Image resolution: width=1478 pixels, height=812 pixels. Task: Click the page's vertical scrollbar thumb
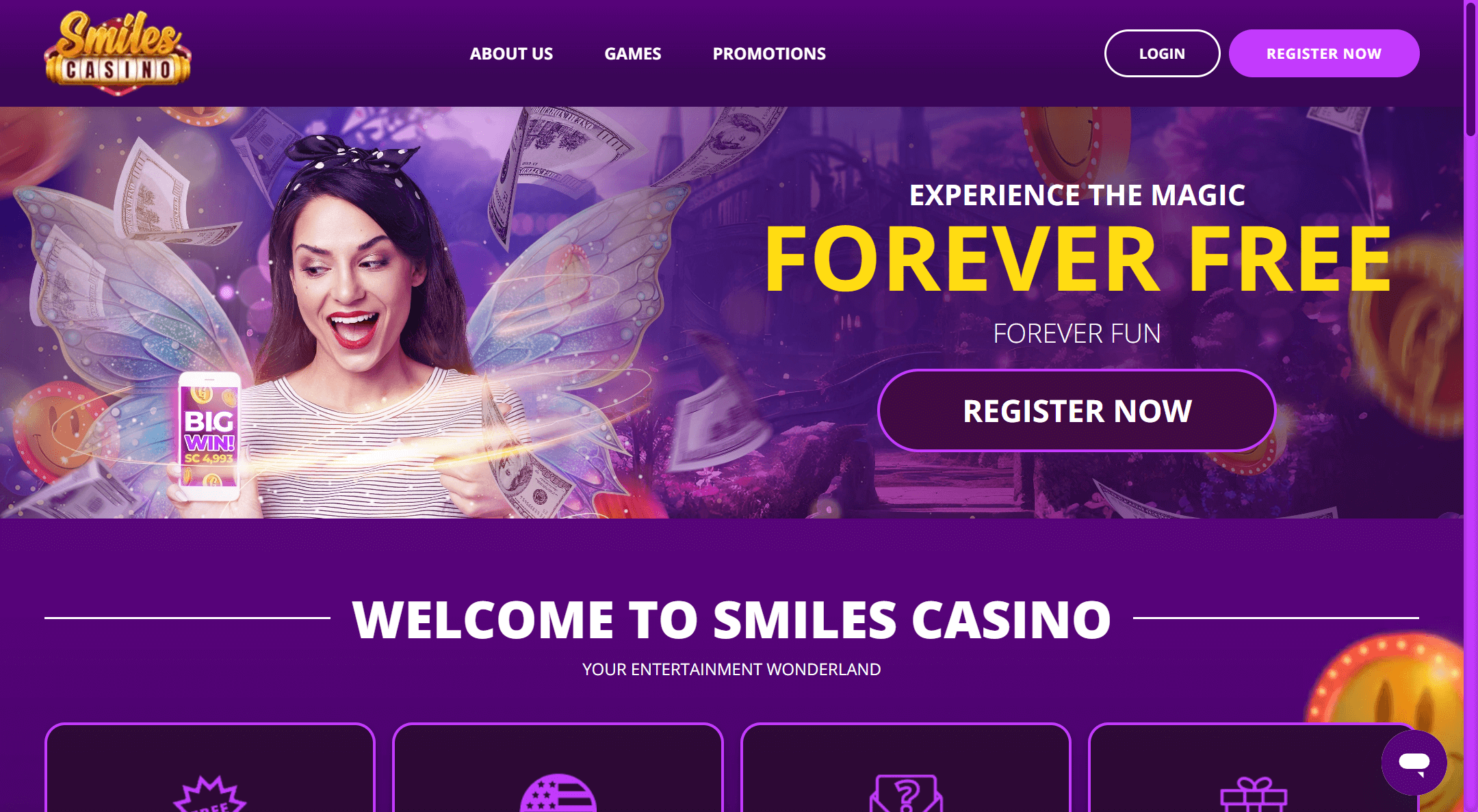(x=1470, y=68)
